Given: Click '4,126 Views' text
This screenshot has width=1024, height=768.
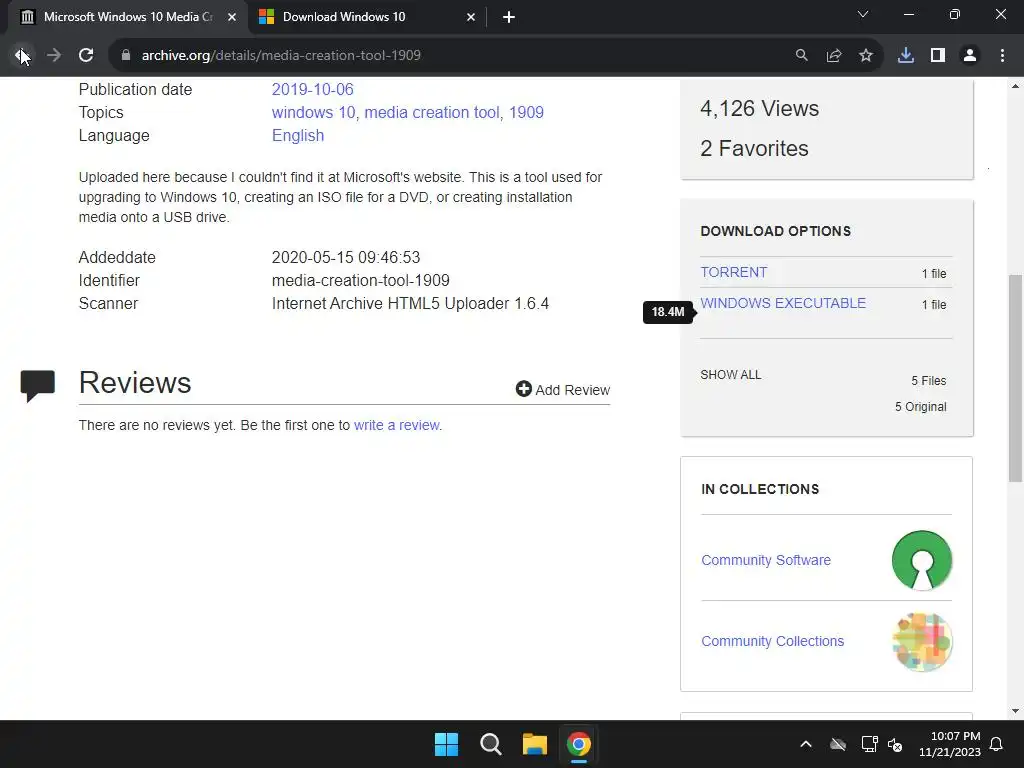Looking at the screenshot, I should pos(760,108).
